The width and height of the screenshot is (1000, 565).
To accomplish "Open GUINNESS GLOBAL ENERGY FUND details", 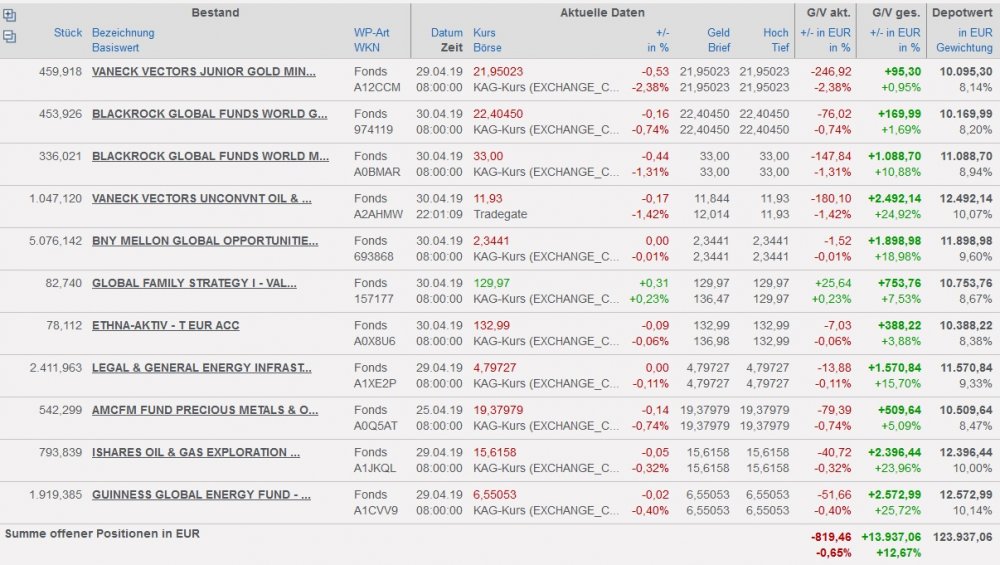I will tap(200, 495).
